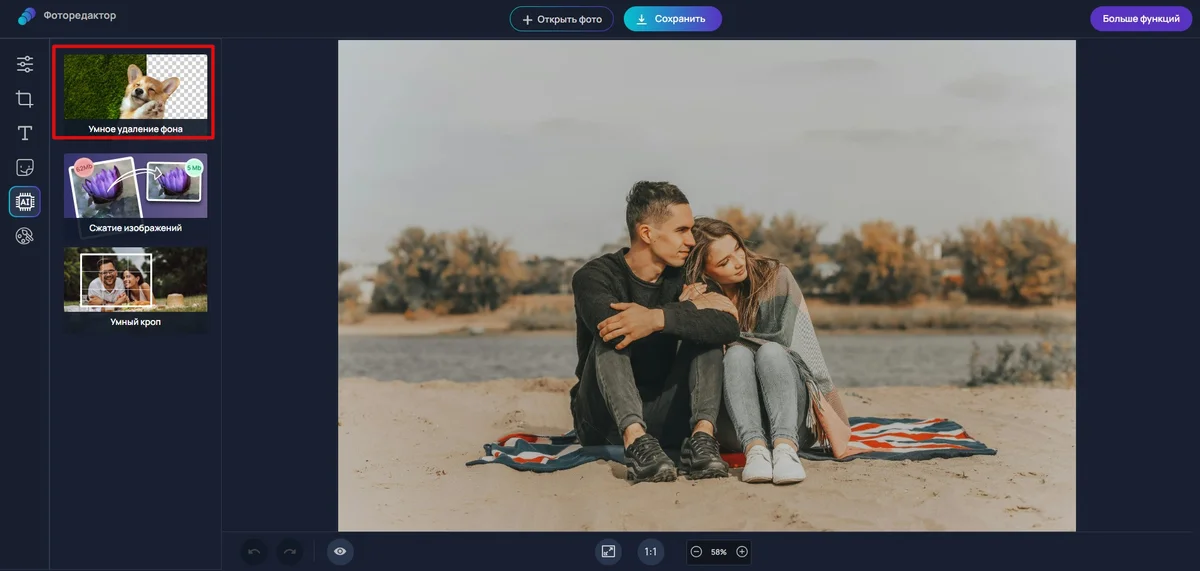Click the 58% zoom value
1200x571 pixels.
tap(719, 552)
